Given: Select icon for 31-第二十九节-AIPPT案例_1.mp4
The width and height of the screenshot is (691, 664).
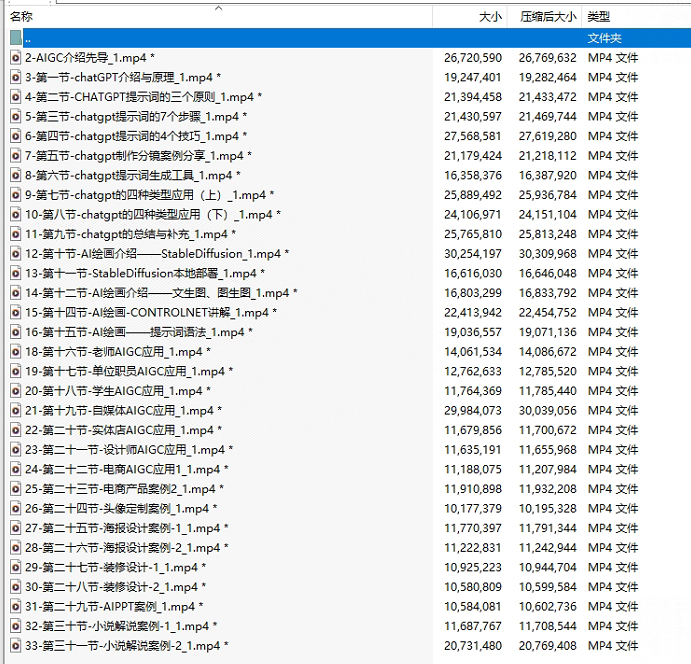Looking at the screenshot, I should (x=15, y=606).
